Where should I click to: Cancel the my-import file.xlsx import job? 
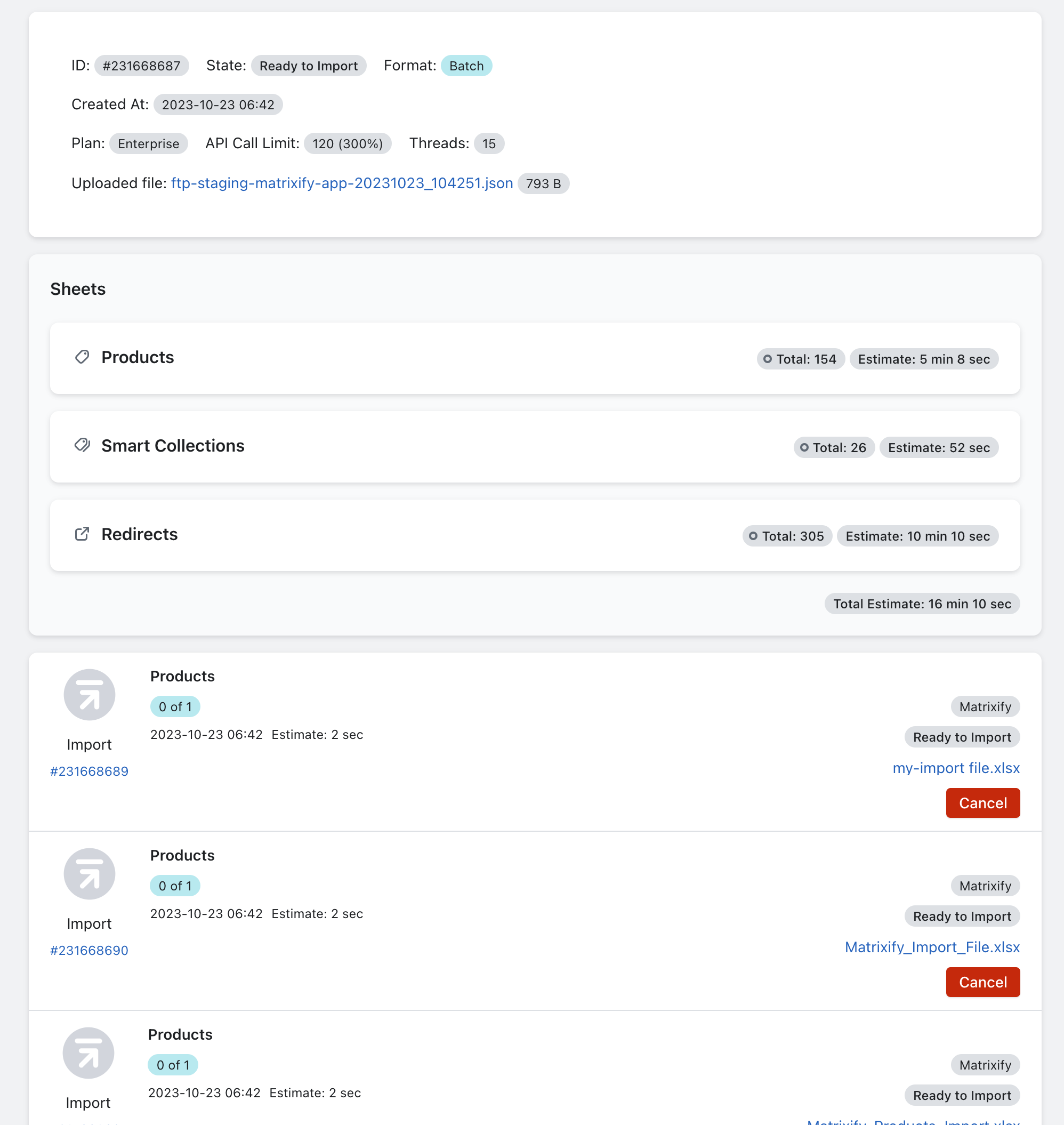click(982, 803)
